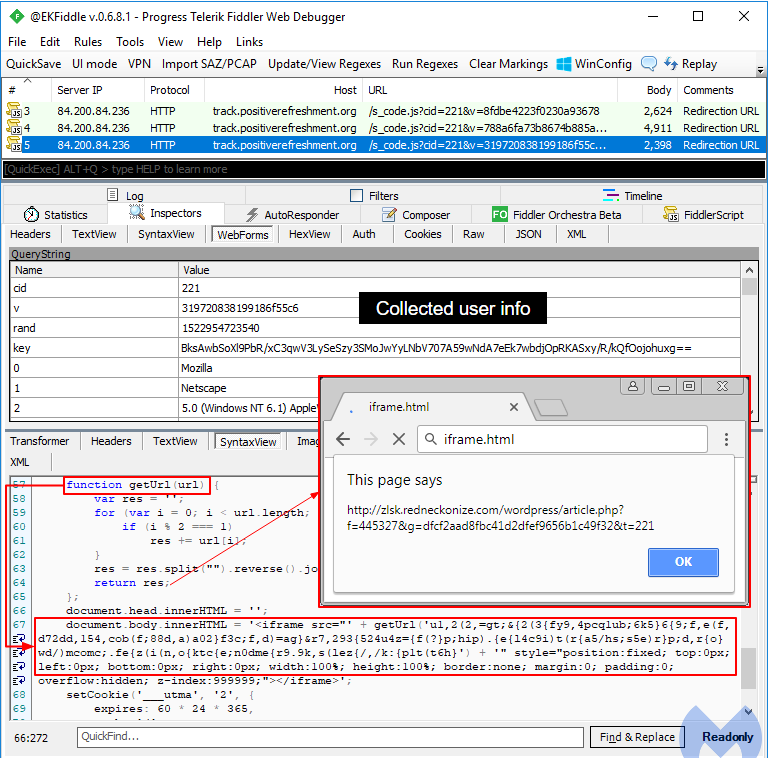Open the Help menu
This screenshot has height=758, width=769.
click(x=209, y=42)
